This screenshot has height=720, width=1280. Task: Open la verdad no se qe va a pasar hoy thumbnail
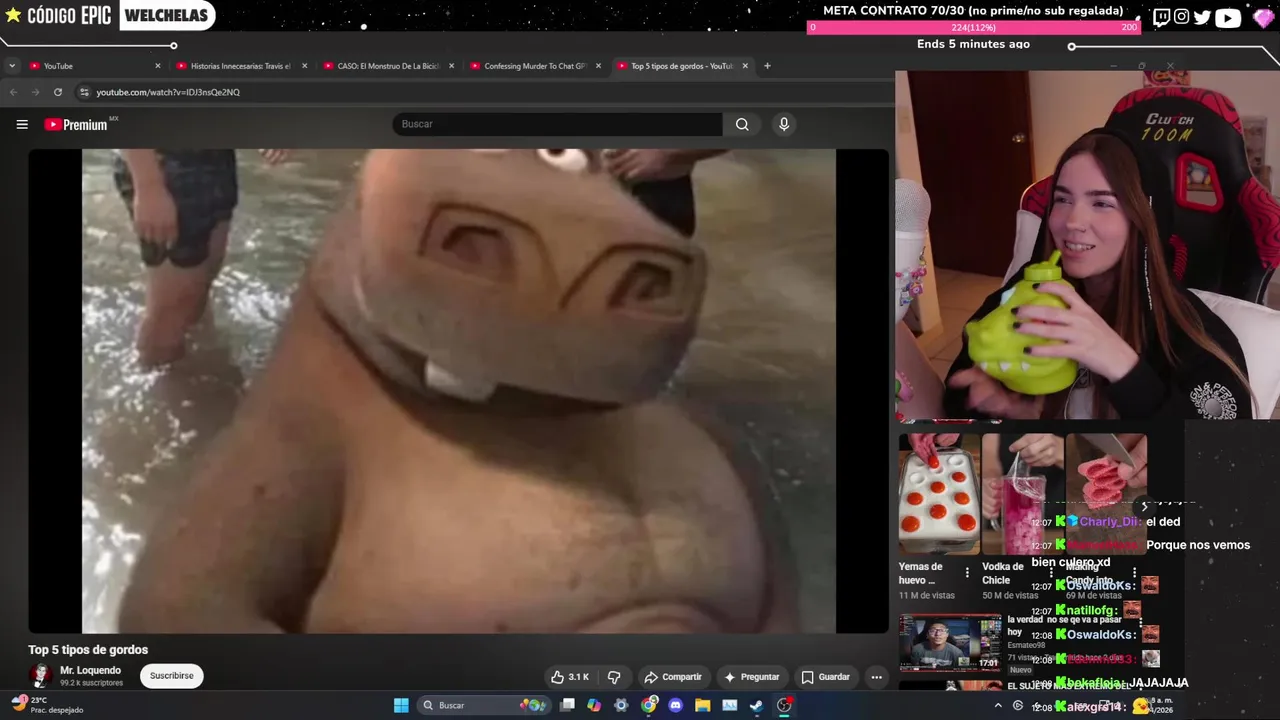(950, 643)
